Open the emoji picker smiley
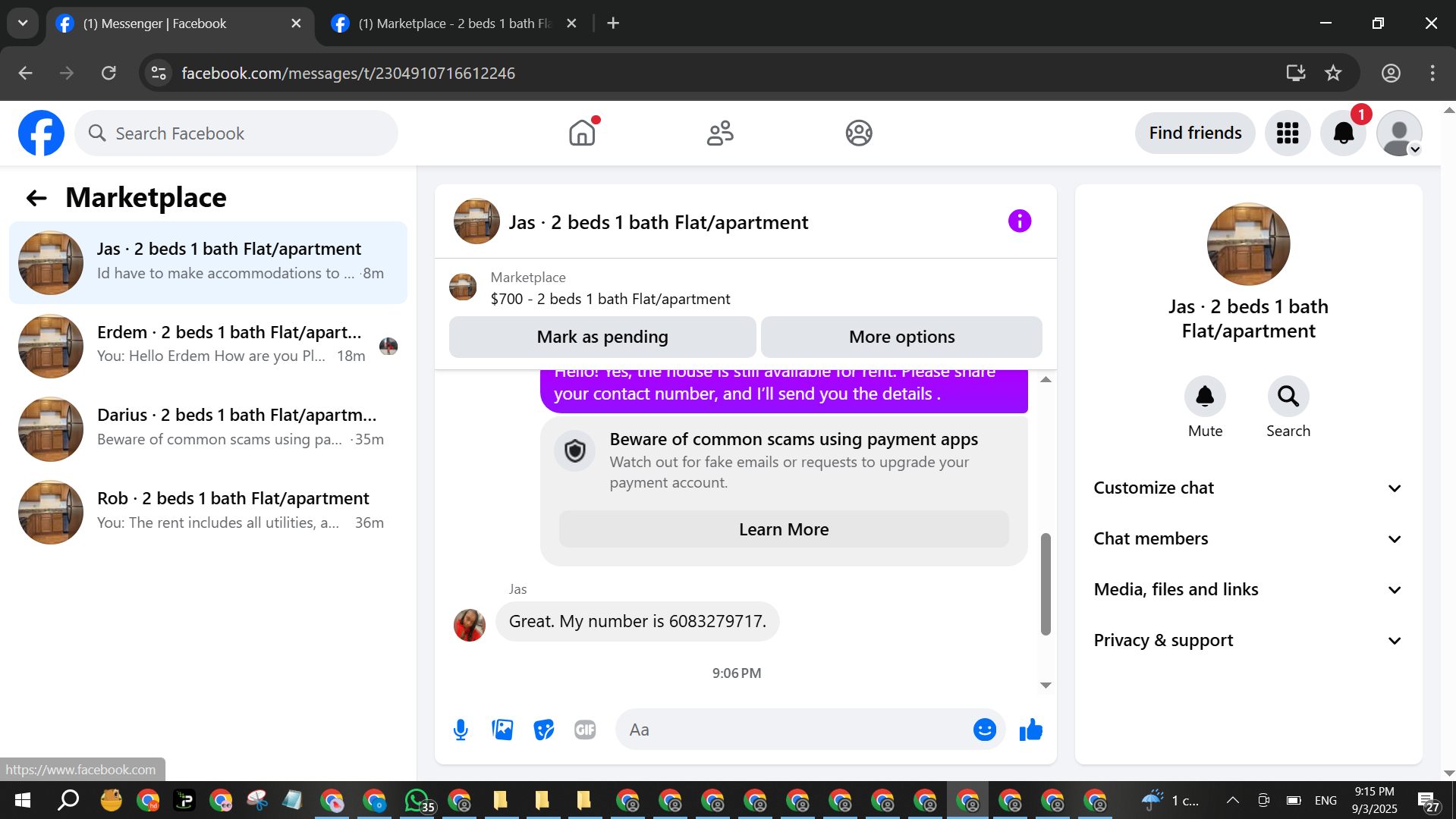 coord(984,730)
